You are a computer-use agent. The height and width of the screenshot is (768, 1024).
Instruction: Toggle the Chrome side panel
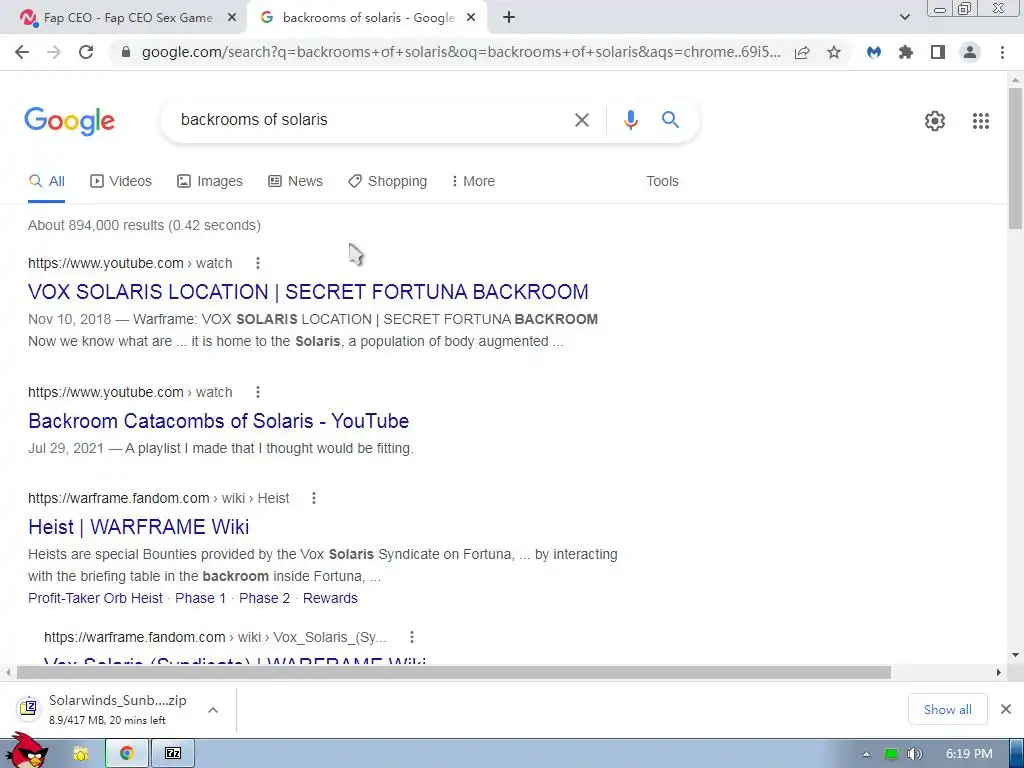(938, 52)
